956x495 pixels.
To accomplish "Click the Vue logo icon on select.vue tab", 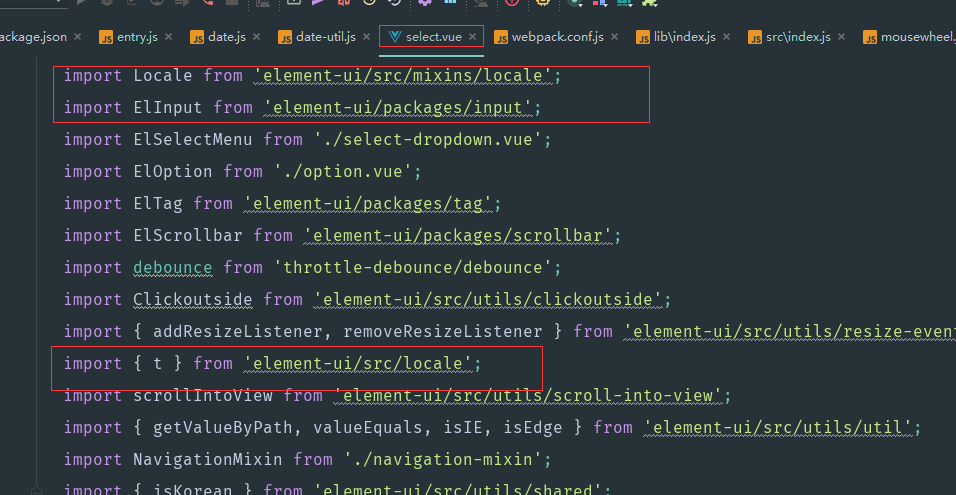I will click(x=394, y=37).
